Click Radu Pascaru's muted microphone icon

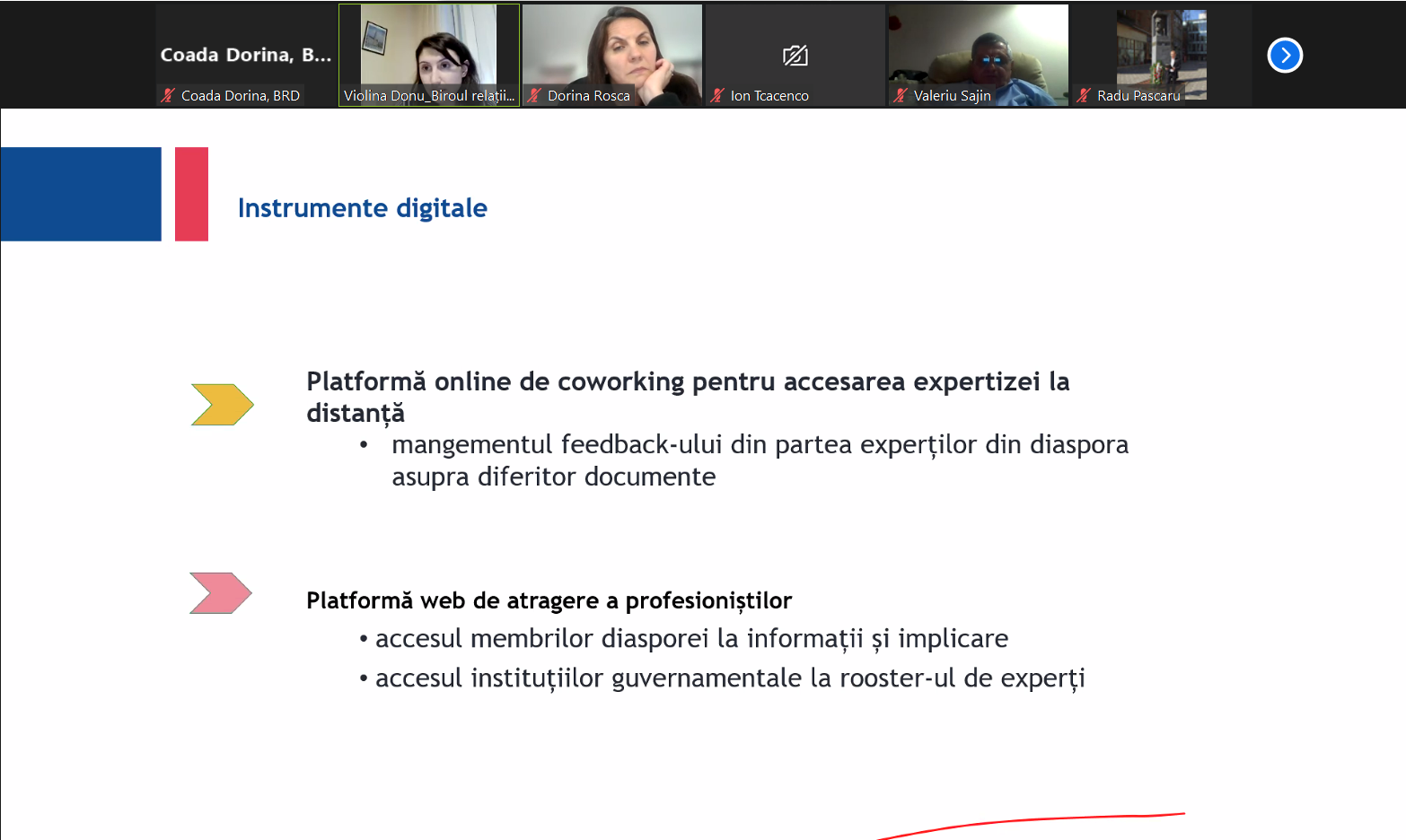(x=1084, y=95)
